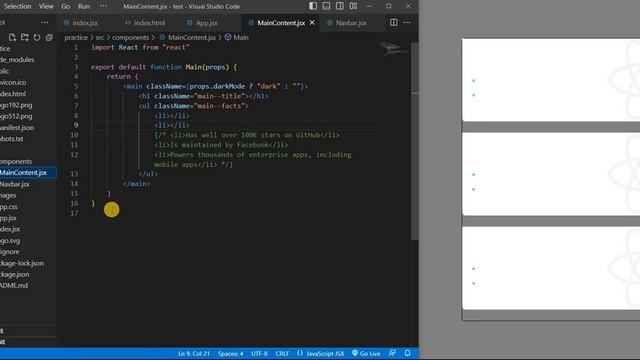Click the editor vertical scrollbar
The image size is (640, 360).
pos(415,141)
